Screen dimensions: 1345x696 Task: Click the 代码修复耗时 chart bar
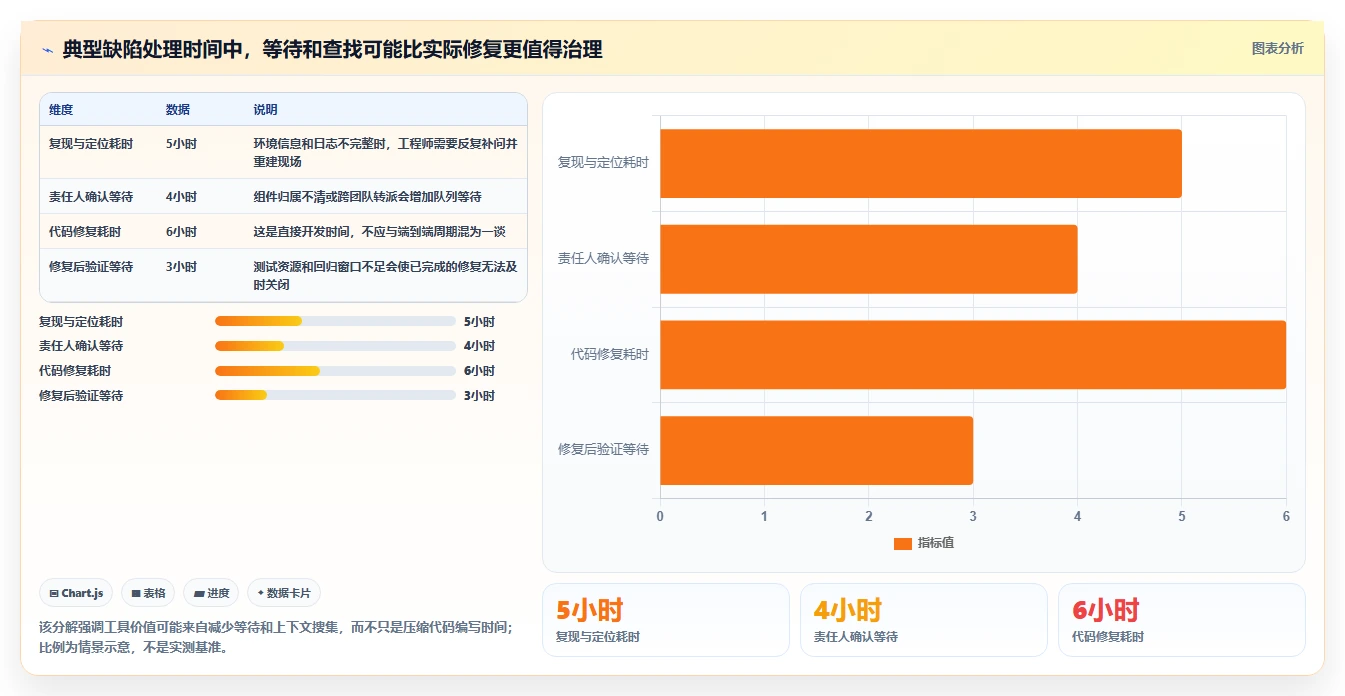point(972,355)
